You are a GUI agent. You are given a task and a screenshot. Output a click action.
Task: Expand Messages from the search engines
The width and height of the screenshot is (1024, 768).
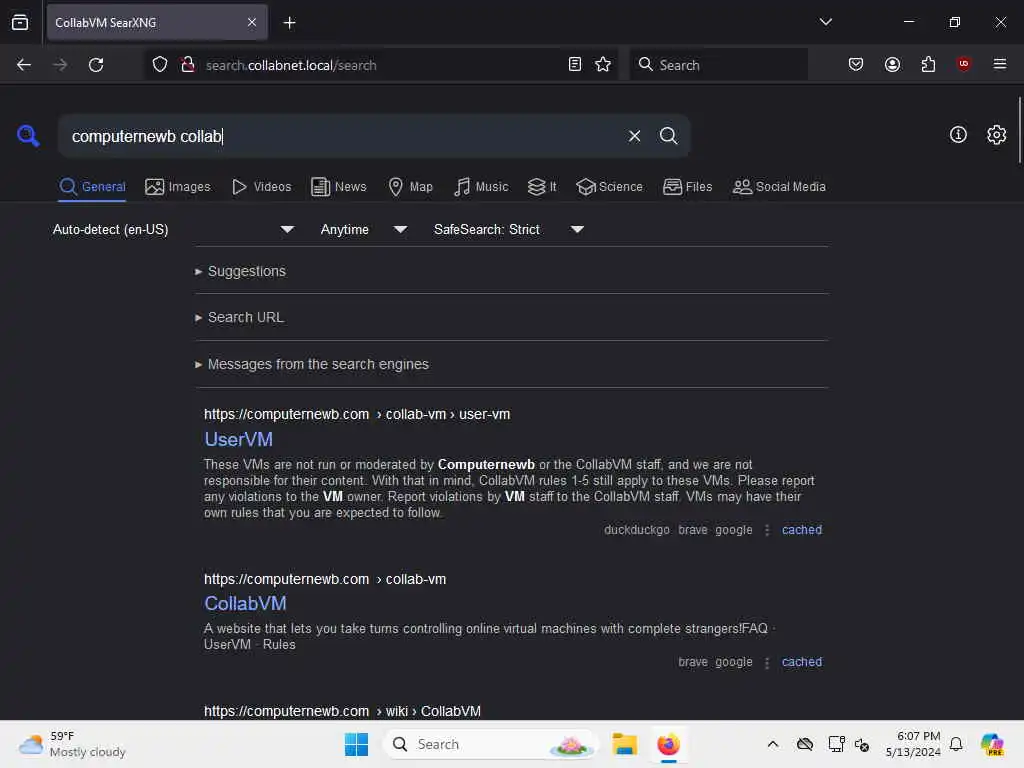312,364
